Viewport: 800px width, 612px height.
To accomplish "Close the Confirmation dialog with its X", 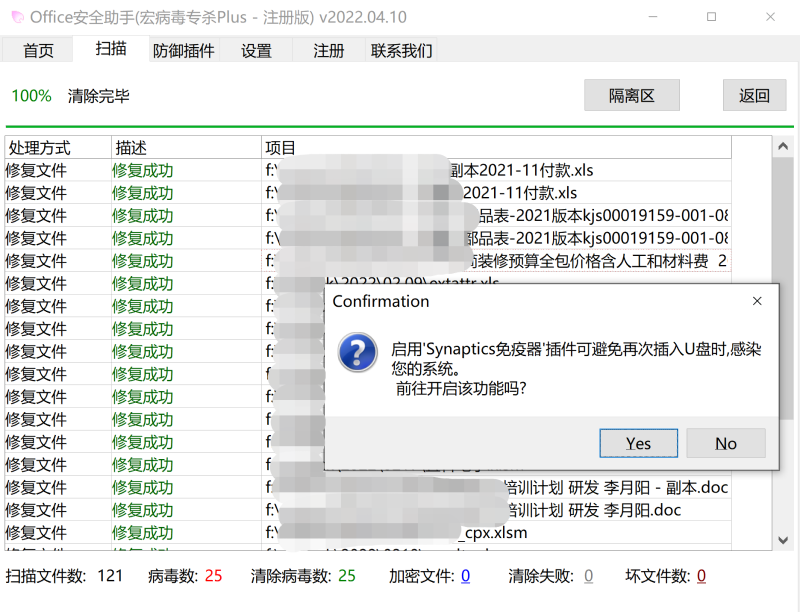I will tap(757, 300).
